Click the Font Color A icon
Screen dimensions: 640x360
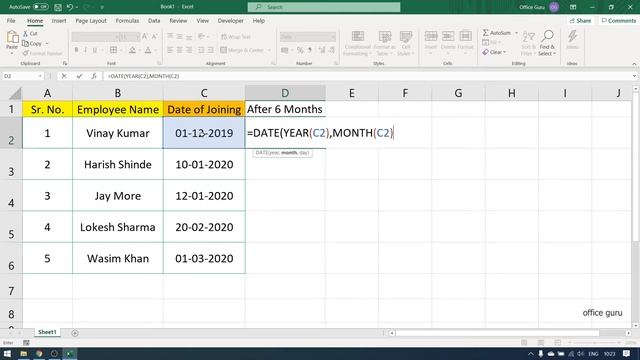coord(148,50)
